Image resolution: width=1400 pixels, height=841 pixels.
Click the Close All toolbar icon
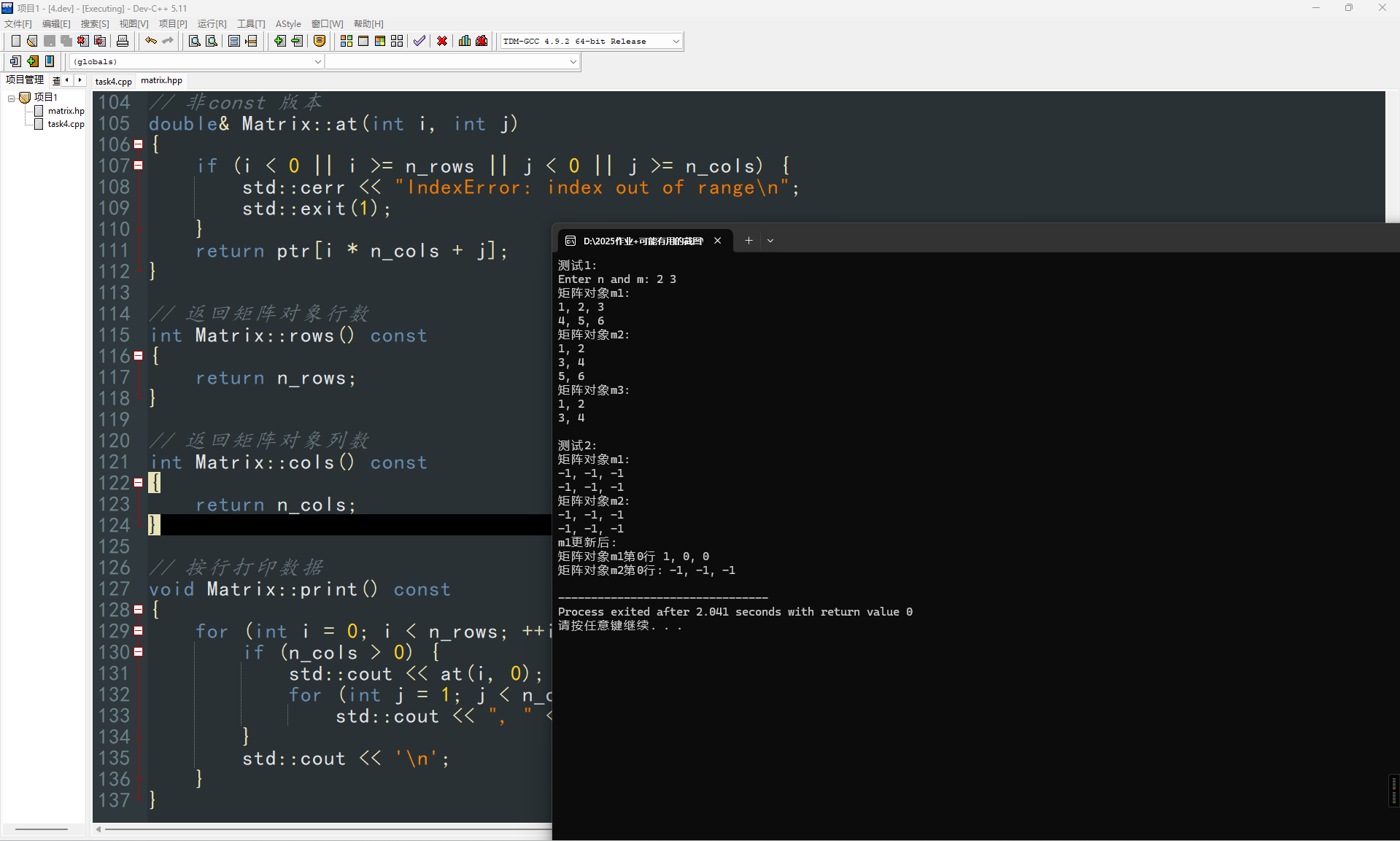point(101,41)
